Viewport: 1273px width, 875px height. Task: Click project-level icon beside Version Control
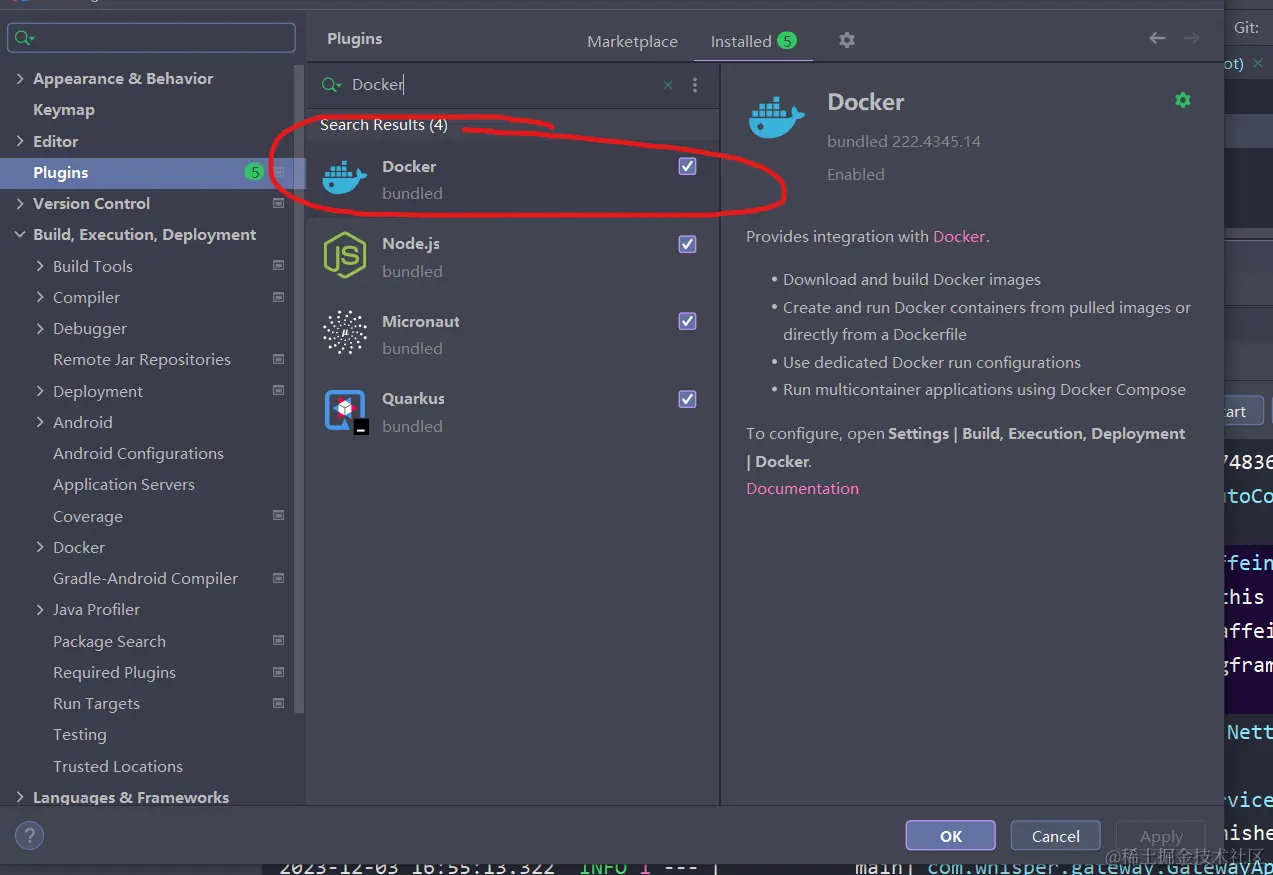pyautogui.click(x=278, y=203)
